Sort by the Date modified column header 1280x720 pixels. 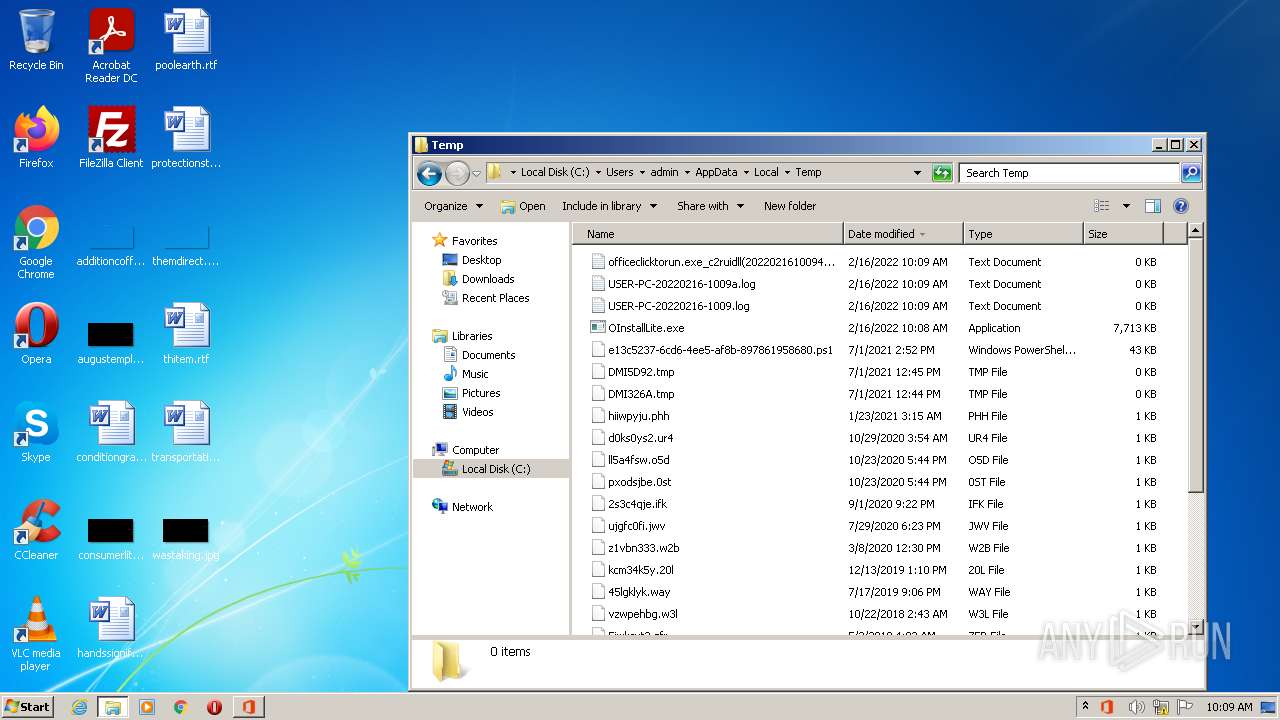(903, 234)
